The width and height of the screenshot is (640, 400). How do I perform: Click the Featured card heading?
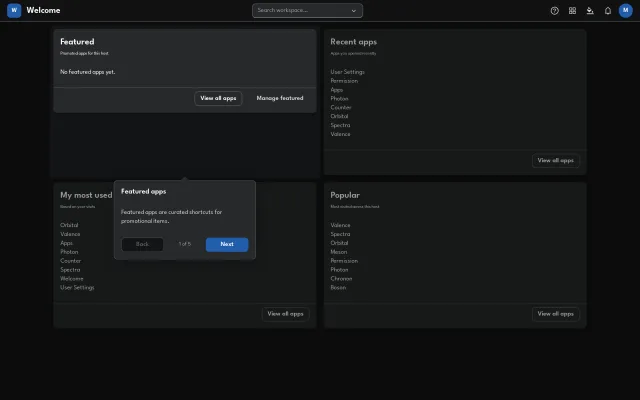[77, 42]
